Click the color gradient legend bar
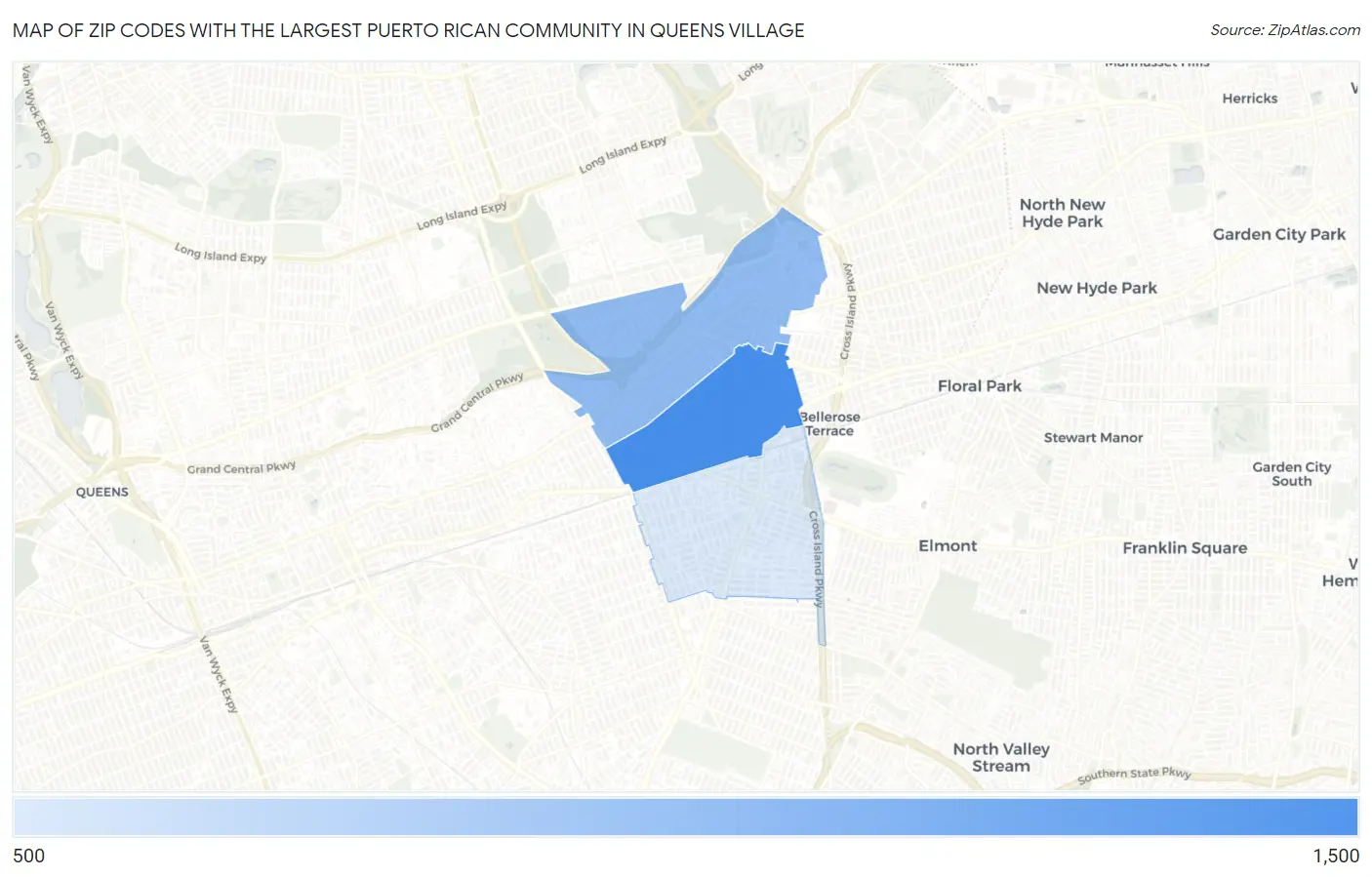Viewport: 1372px width, 877px height. tap(685, 817)
